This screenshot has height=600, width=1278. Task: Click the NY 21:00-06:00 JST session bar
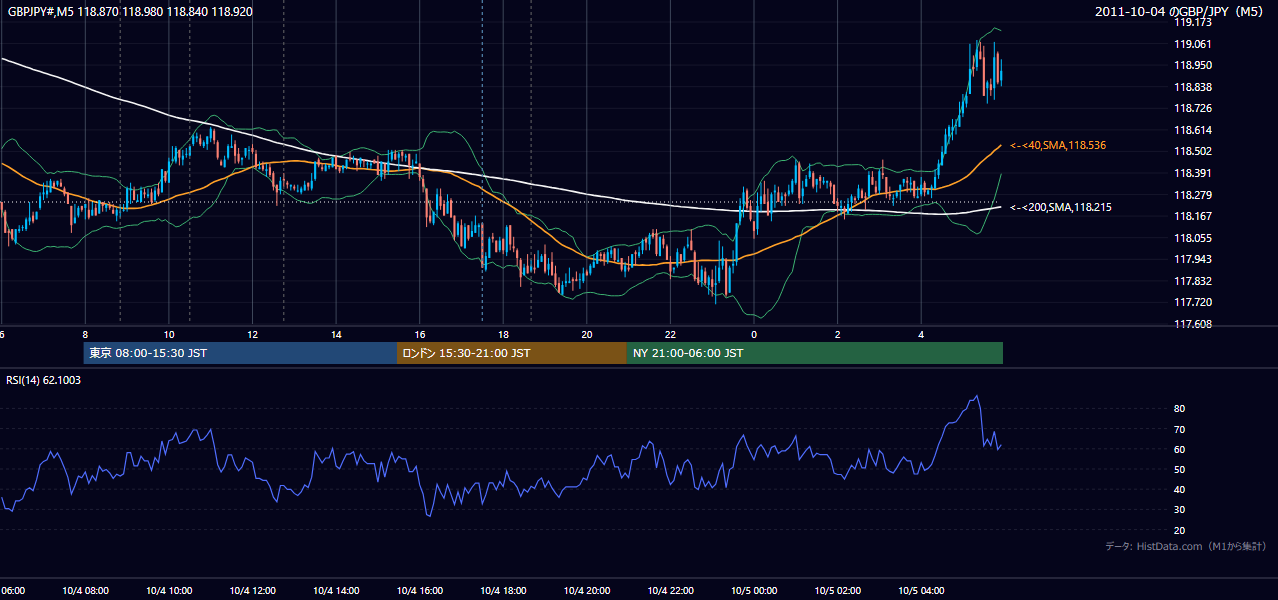coord(815,353)
